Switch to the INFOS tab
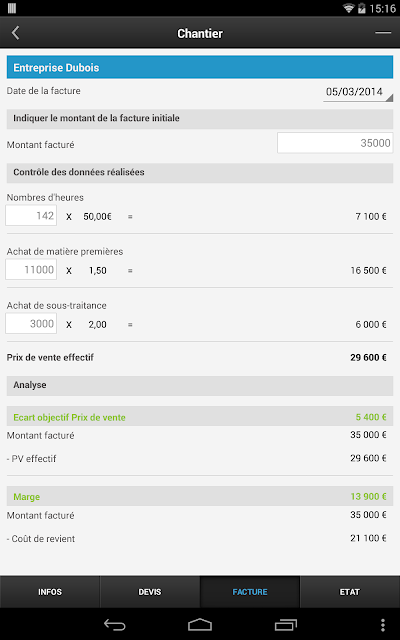 tap(50, 592)
